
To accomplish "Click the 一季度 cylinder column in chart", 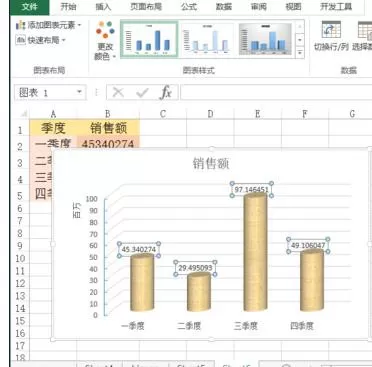I will (142, 283).
